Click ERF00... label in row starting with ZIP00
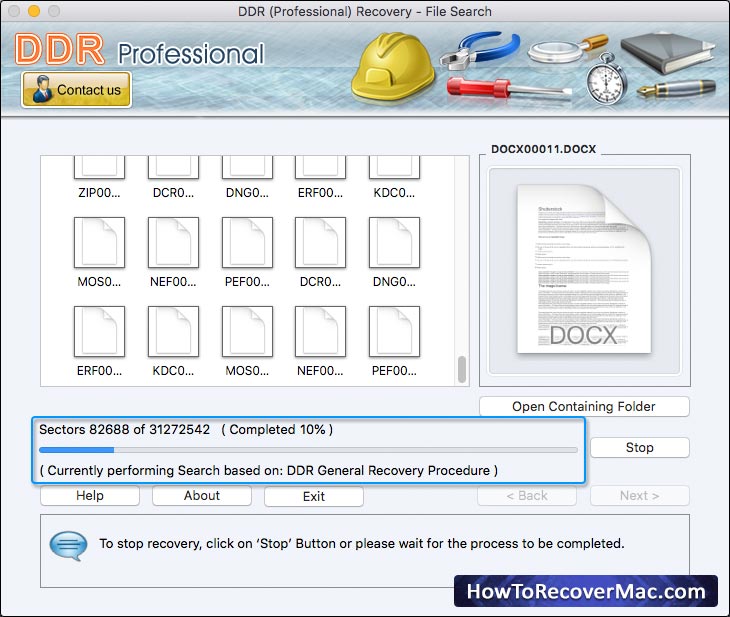This screenshot has height=617, width=730. coord(320,193)
